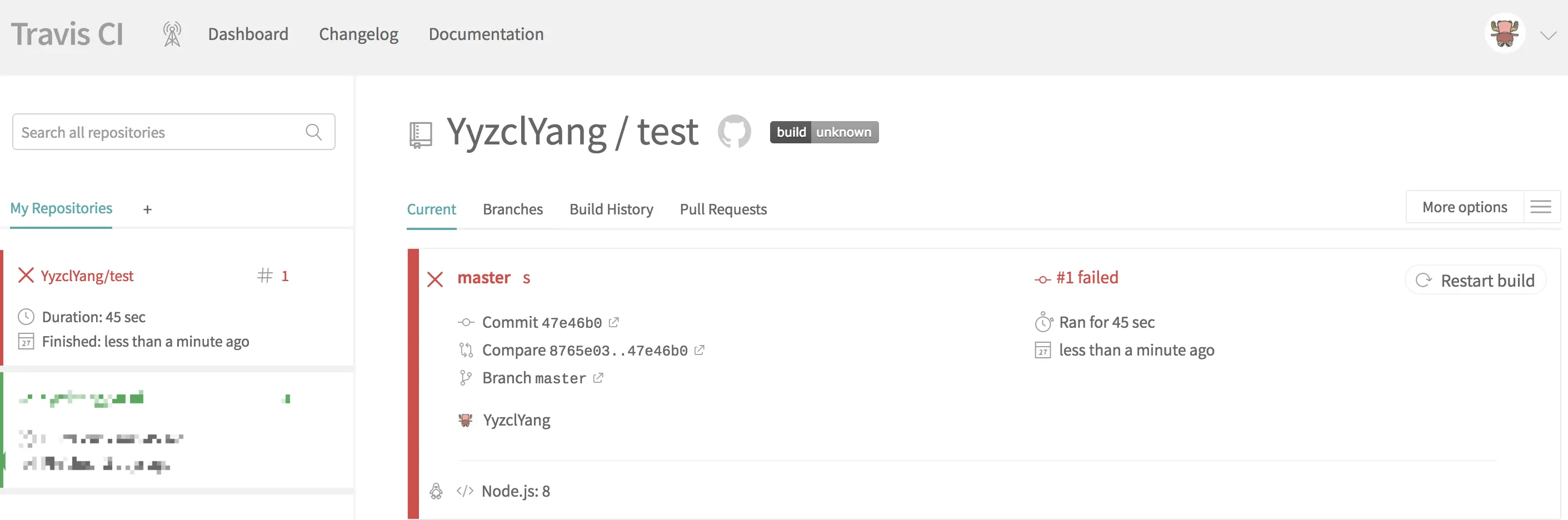Click the user avatar in top bar
This screenshot has height=520, width=1568.
(x=1505, y=33)
